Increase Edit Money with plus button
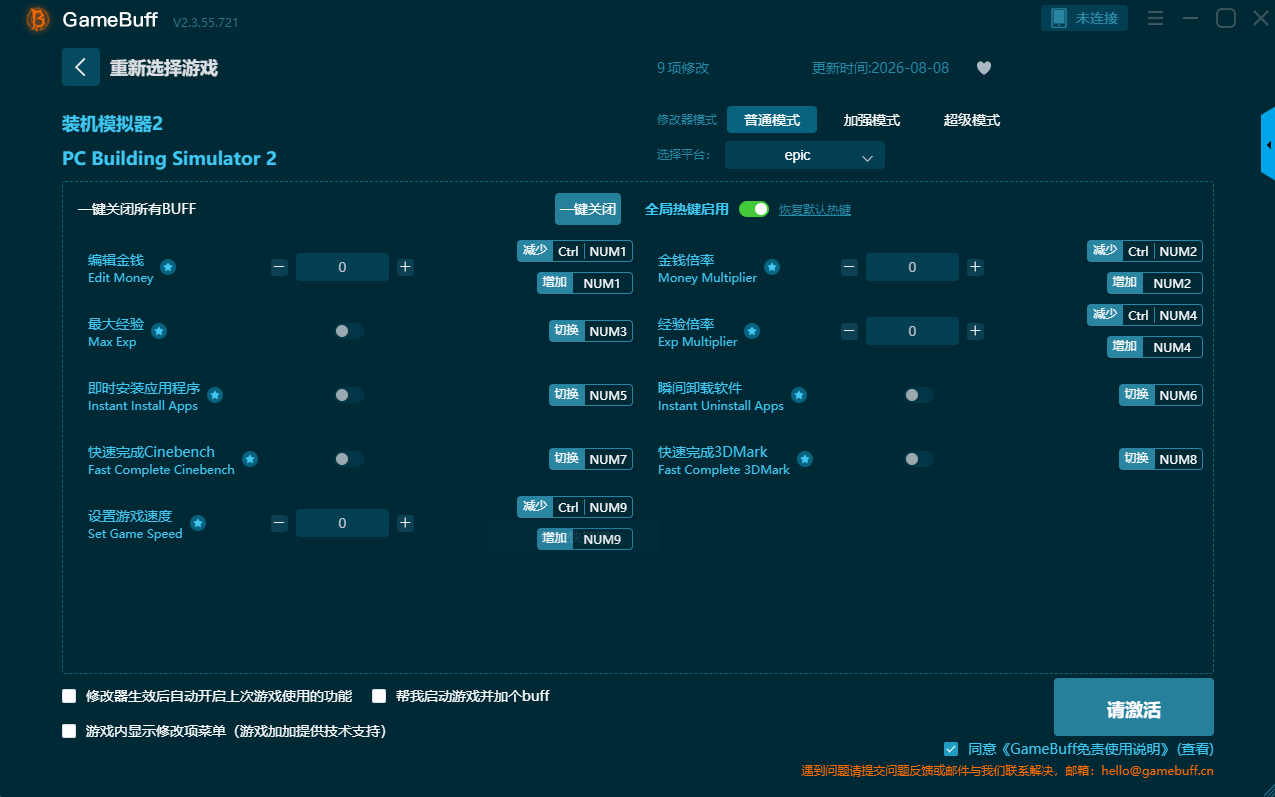This screenshot has width=1275, height=797. click(x=405, y=267)
